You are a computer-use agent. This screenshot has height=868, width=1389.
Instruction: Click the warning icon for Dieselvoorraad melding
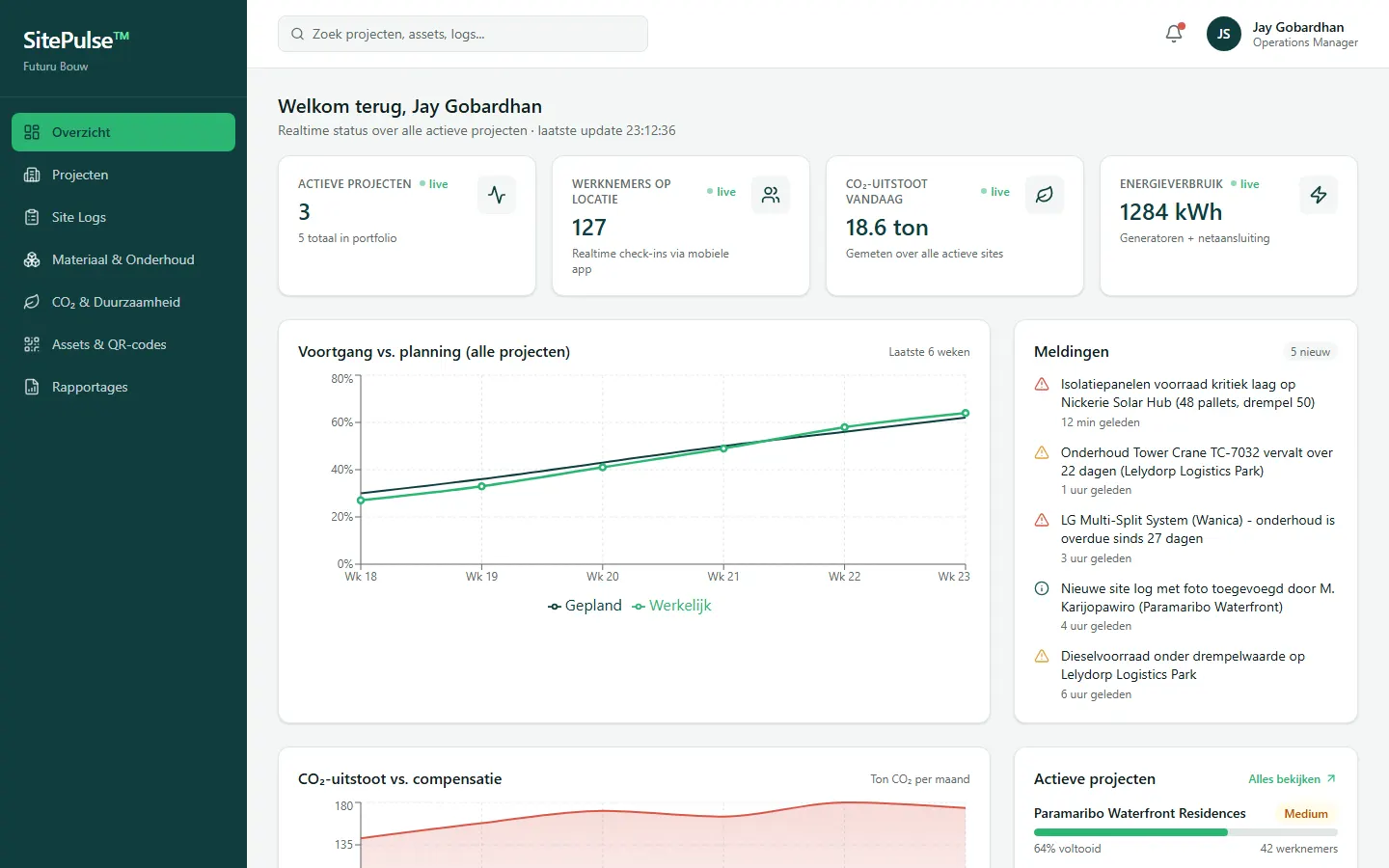point(1042,656)
